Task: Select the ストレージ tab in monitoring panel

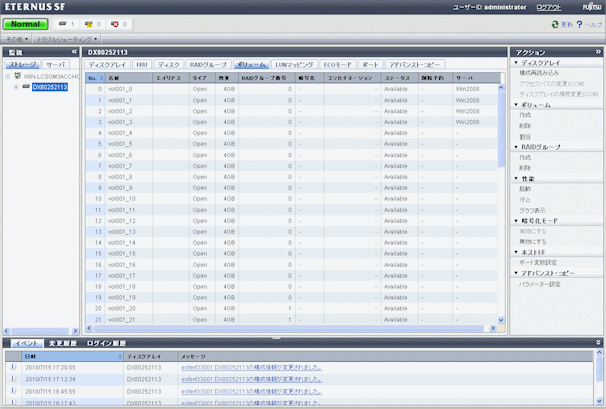Action: click(x=22, y=65)
